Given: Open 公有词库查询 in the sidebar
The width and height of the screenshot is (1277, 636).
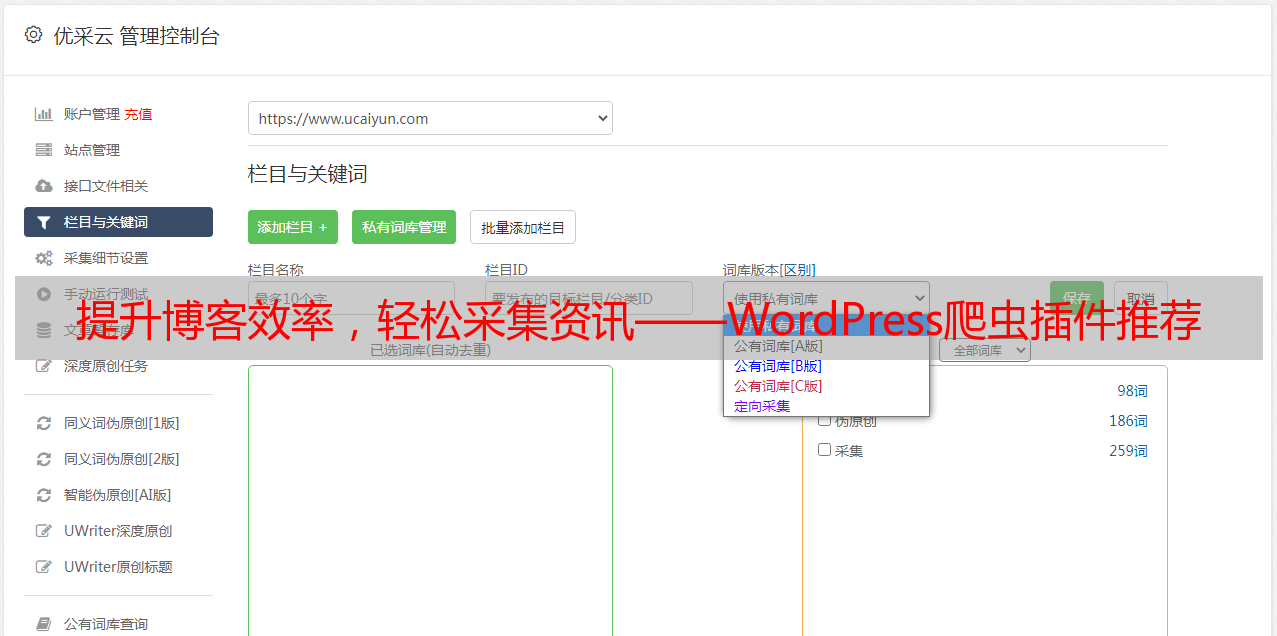Looking at the screenshot, I should coord(106,624).
